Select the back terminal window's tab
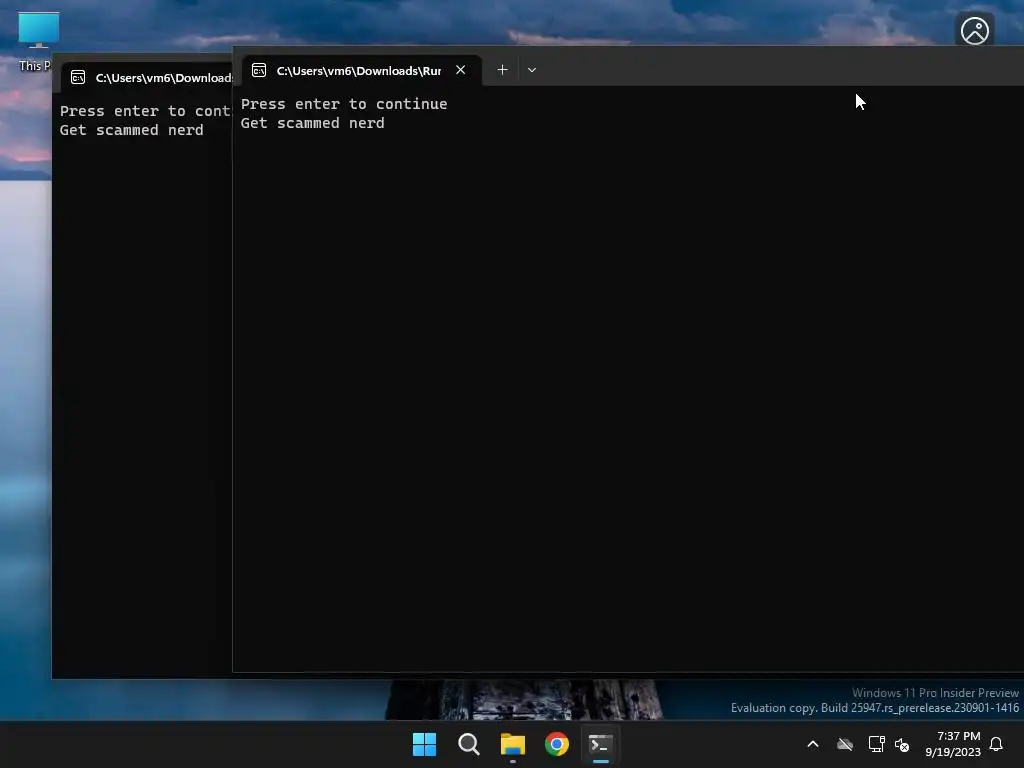The width and height of the screenshot is (1024, 768). pos(149,78)
